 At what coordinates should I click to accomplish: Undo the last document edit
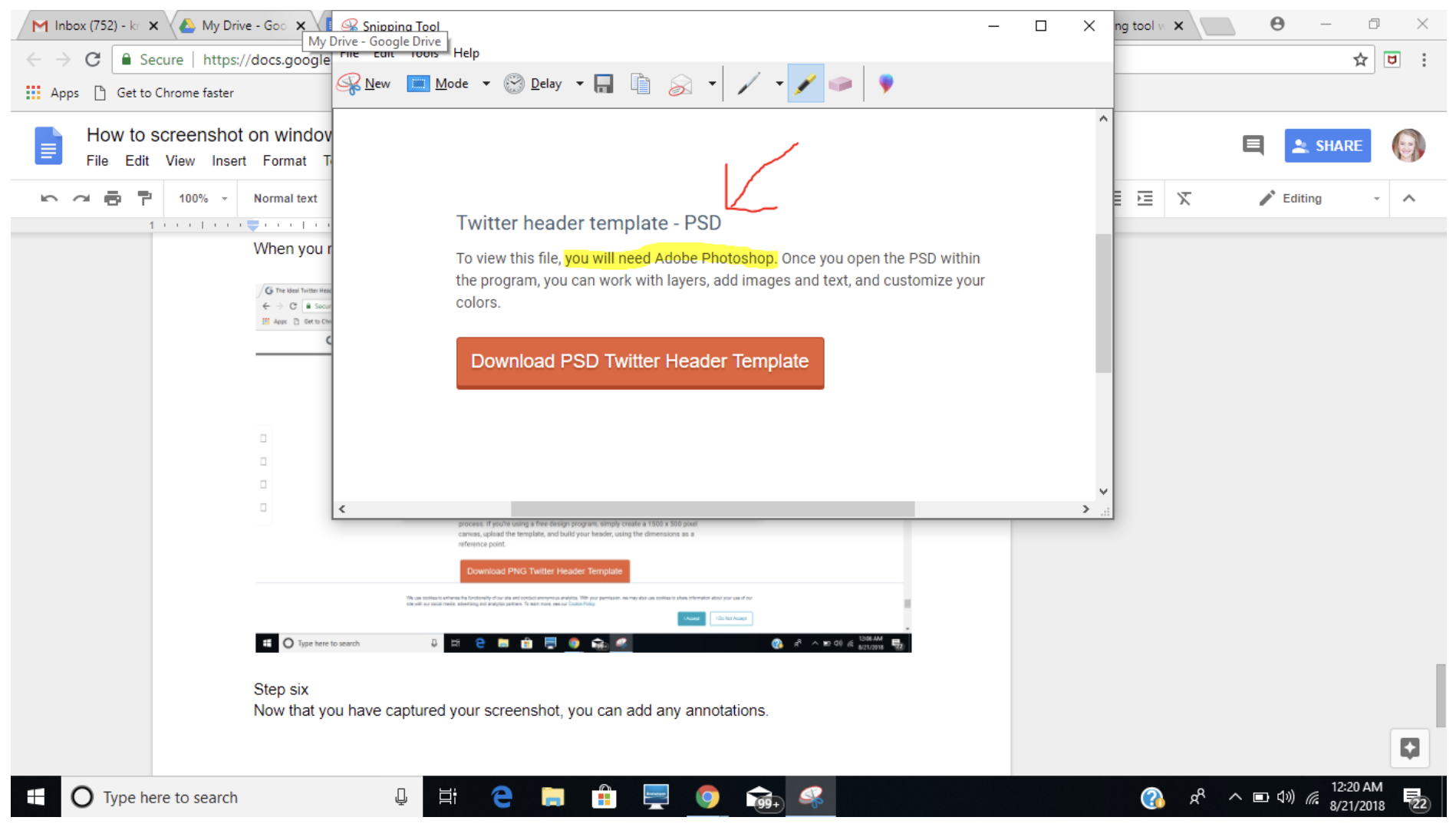(x=49, y=198)
